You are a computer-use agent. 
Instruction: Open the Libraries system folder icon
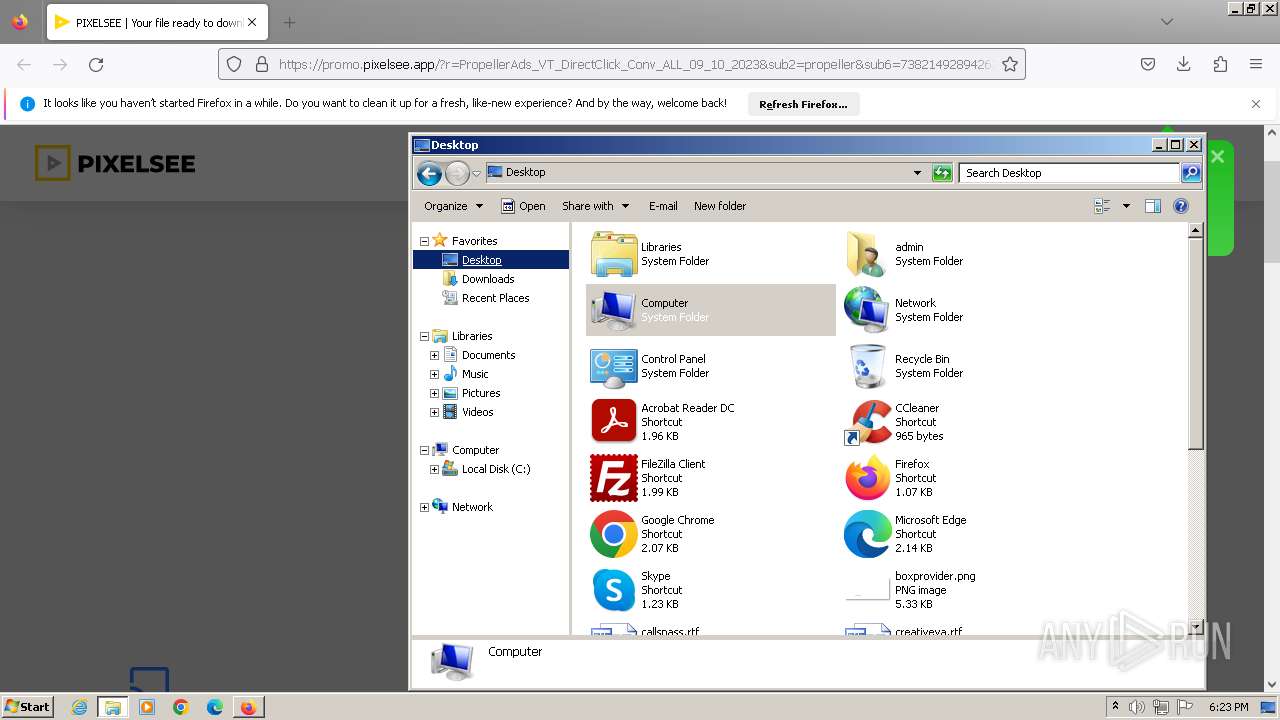613,254
